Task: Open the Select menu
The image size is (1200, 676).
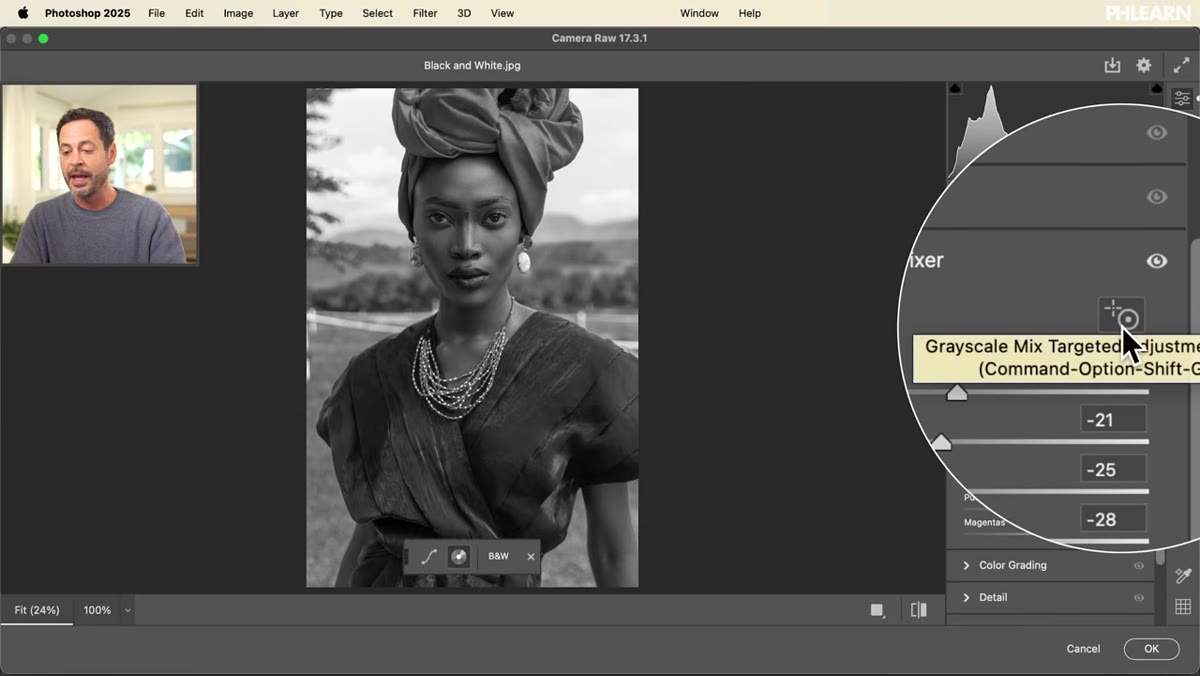Action: point(377,13)
